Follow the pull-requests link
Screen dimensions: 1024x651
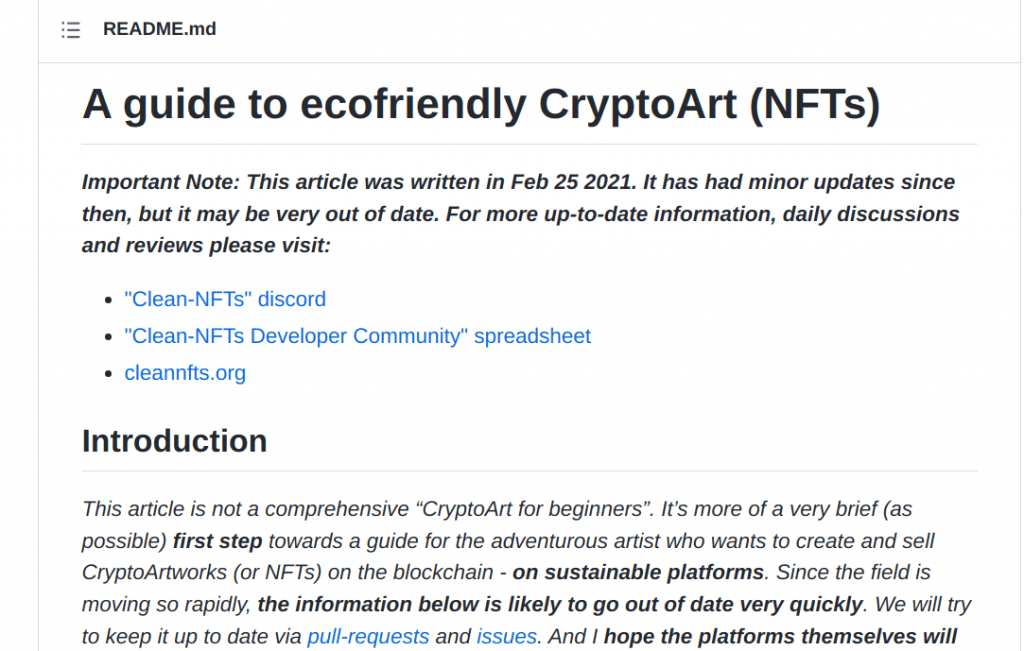click(x=368, y=636)
